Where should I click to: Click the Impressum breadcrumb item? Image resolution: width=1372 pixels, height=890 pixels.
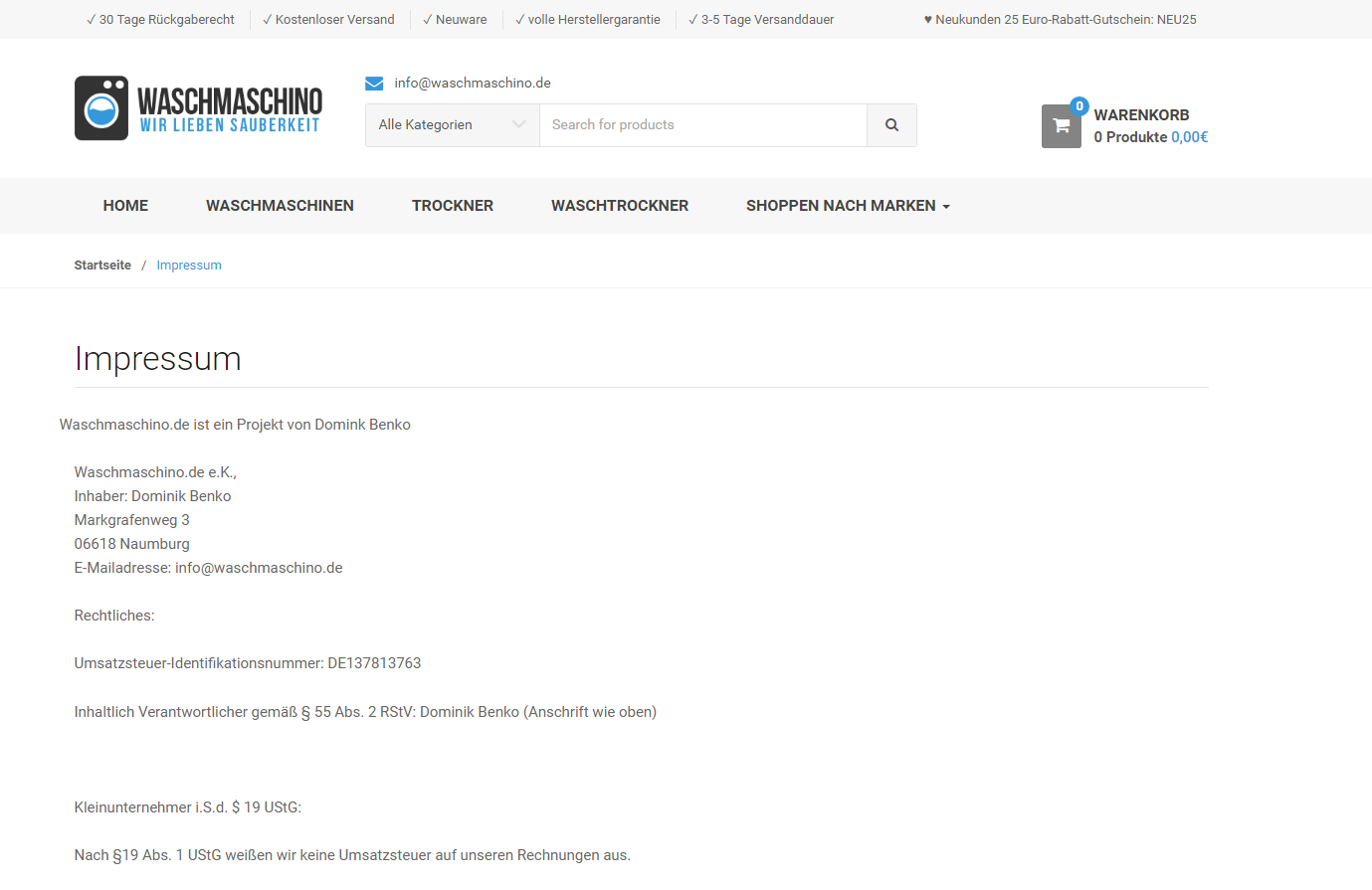[x=189, y=266]
